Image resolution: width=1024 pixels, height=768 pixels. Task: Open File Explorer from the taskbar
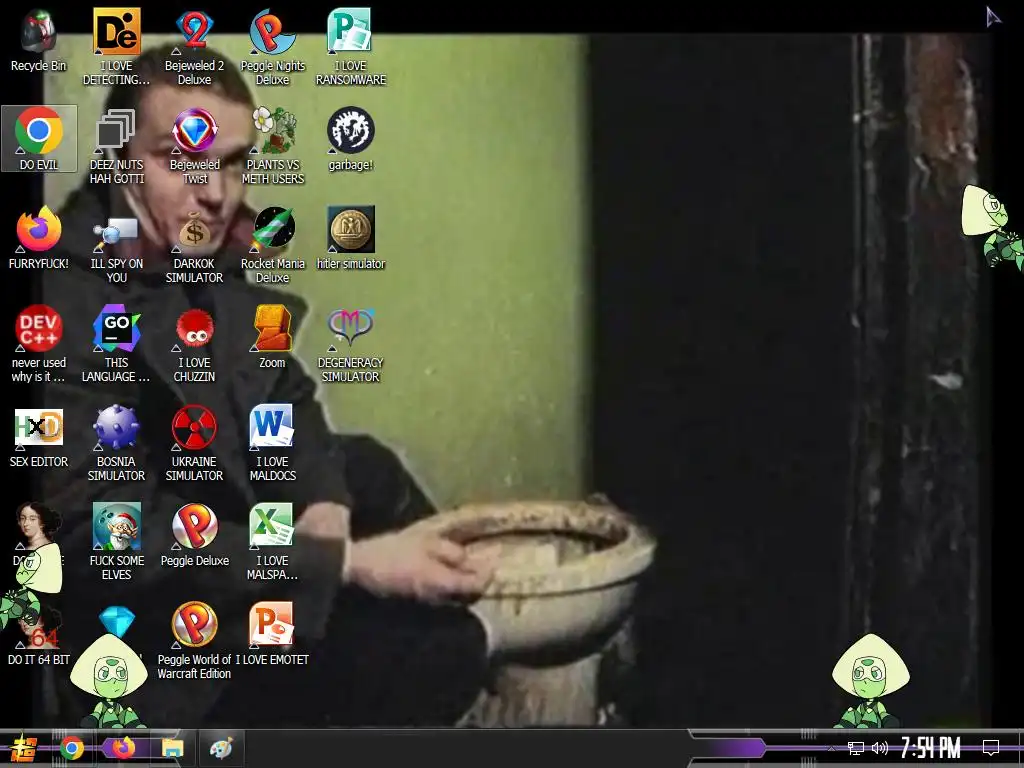173,748
